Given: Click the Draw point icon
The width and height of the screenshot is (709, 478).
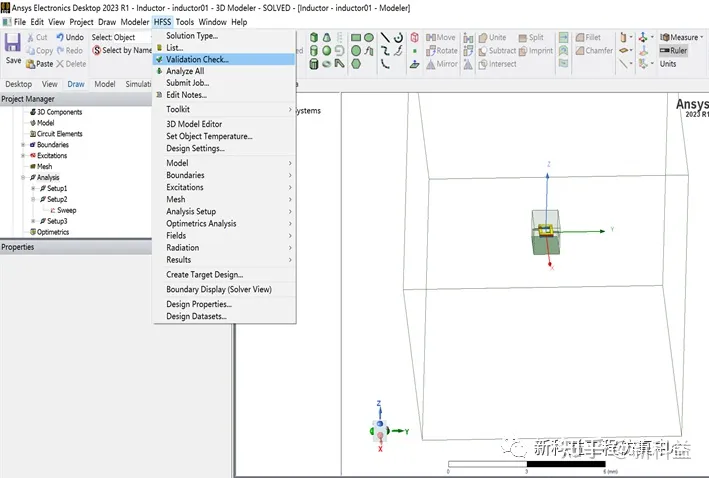Looking at the screenshot, I should [415, 51].
